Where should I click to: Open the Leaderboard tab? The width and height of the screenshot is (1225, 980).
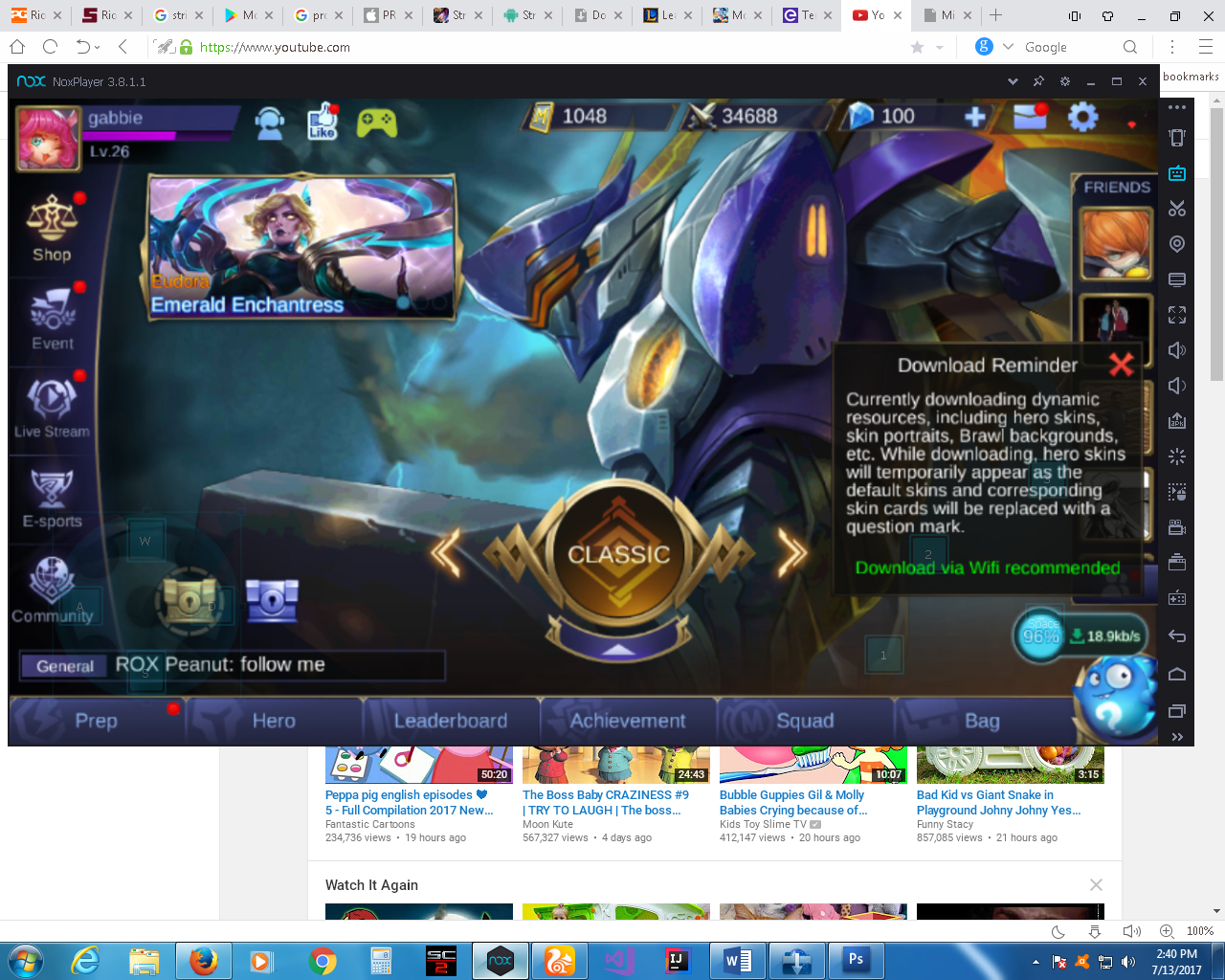point(451,721)
